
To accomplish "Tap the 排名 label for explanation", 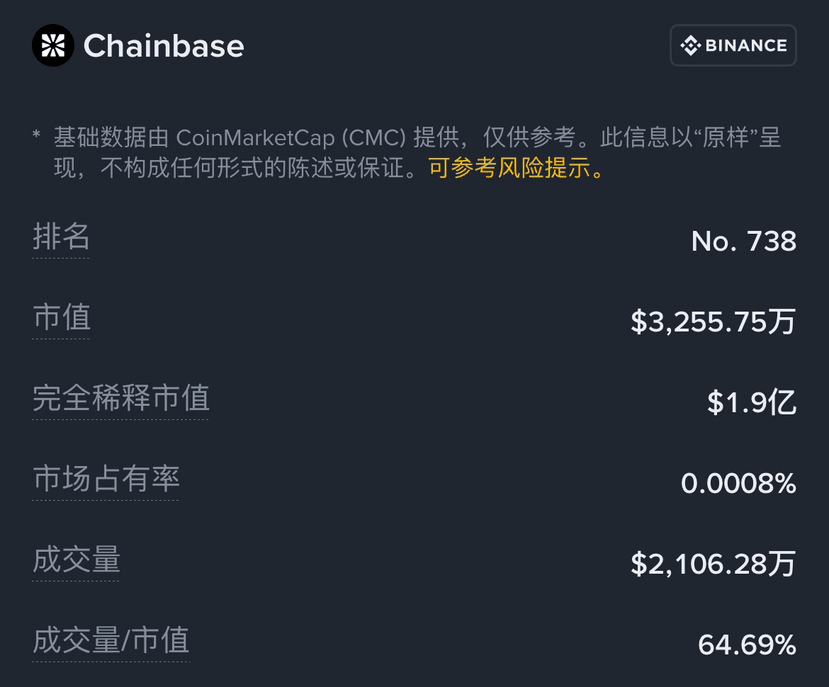I will (61, 236).
